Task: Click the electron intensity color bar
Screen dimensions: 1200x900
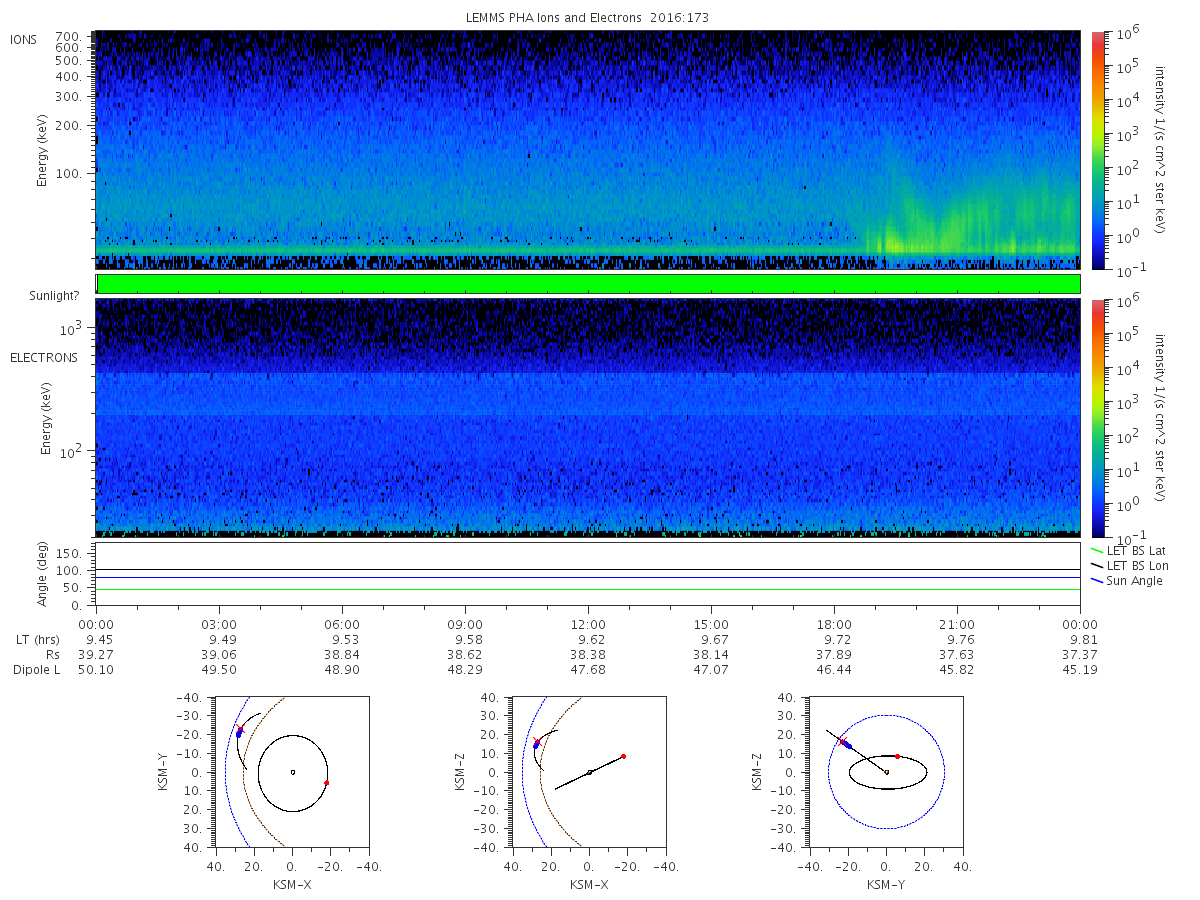Action: pyautogui.click(x=1097, y=418)
